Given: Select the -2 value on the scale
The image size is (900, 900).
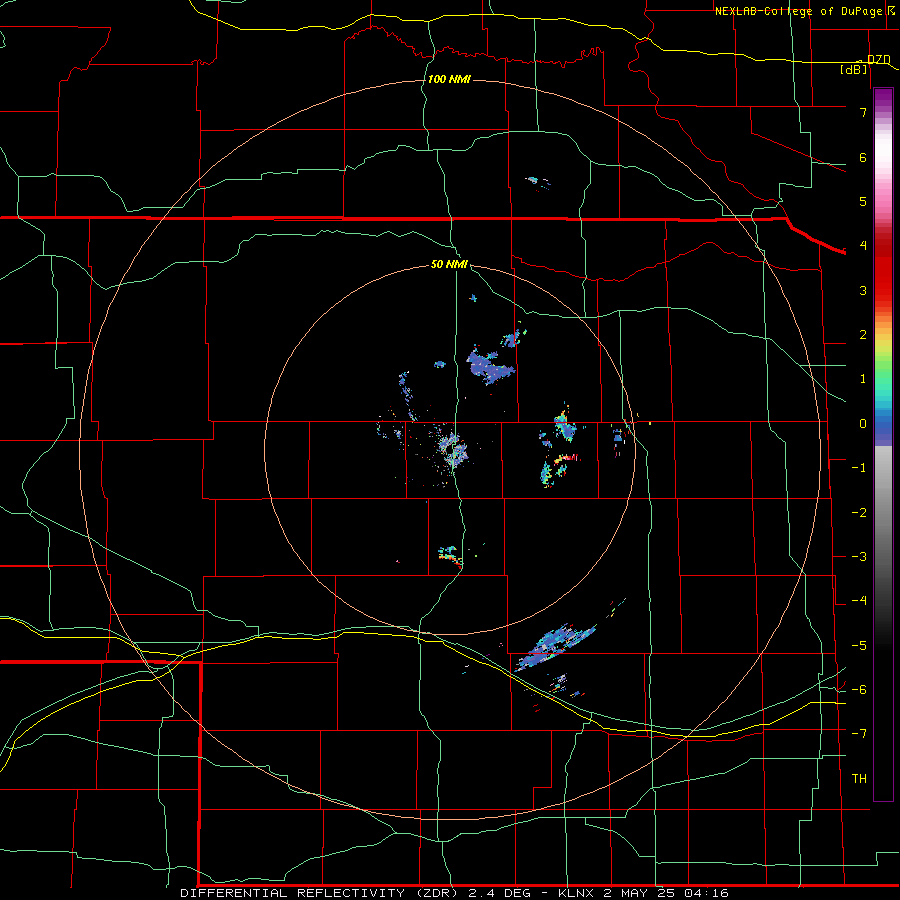Looking at the screenshot, I should click(859, 512).
